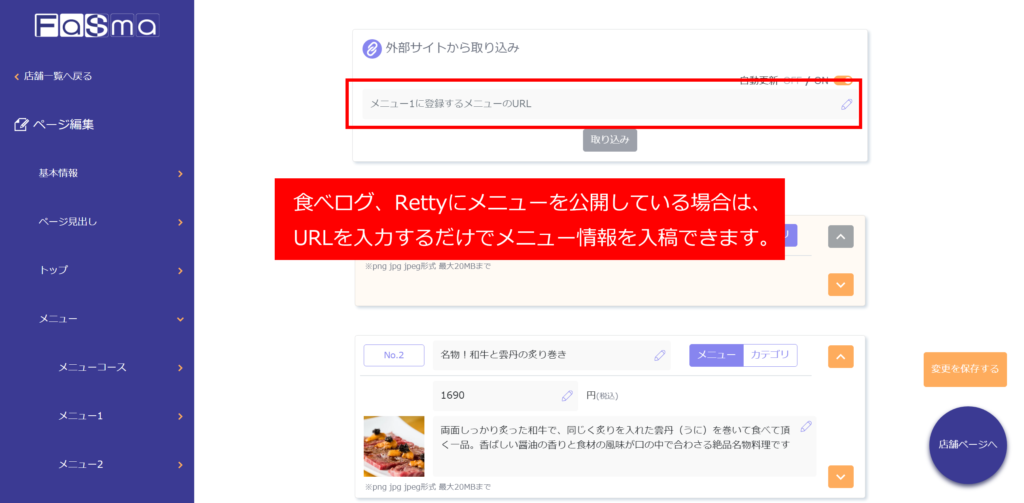
Task: Move item No.2 up with orange arrow
Action: click(840, 356)
